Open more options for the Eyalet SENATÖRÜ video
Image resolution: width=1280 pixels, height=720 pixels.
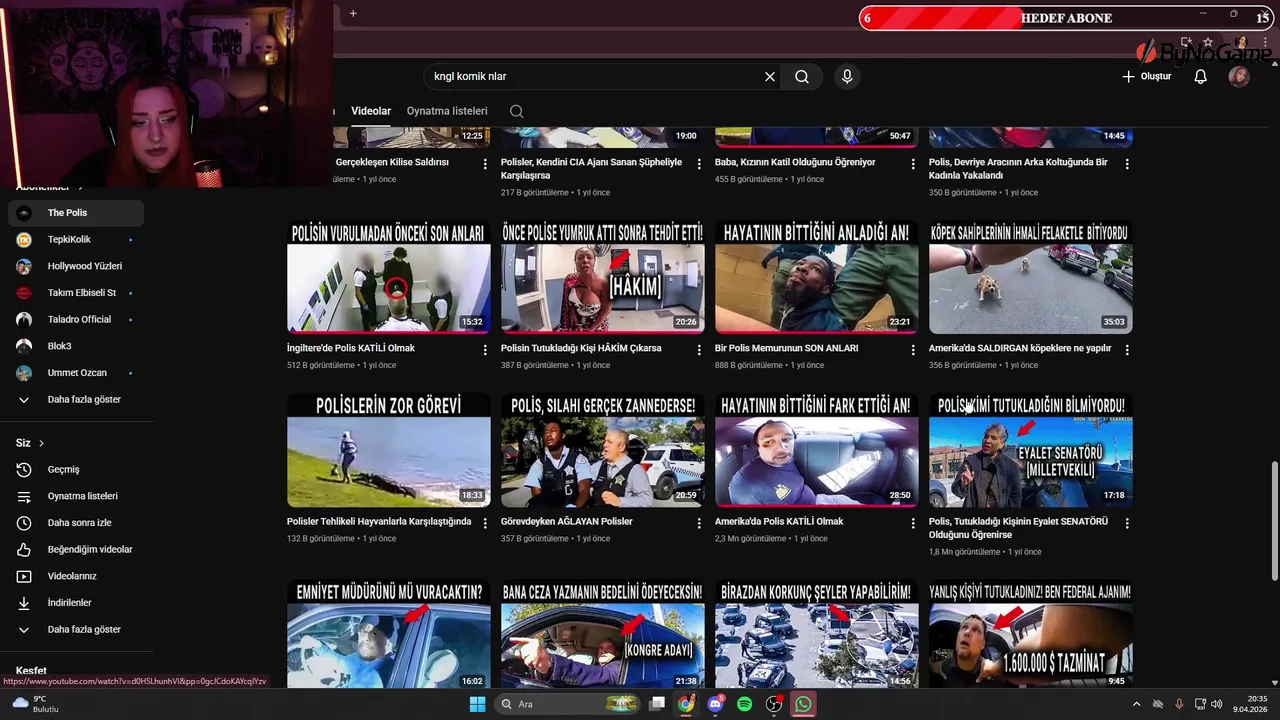1127,523
